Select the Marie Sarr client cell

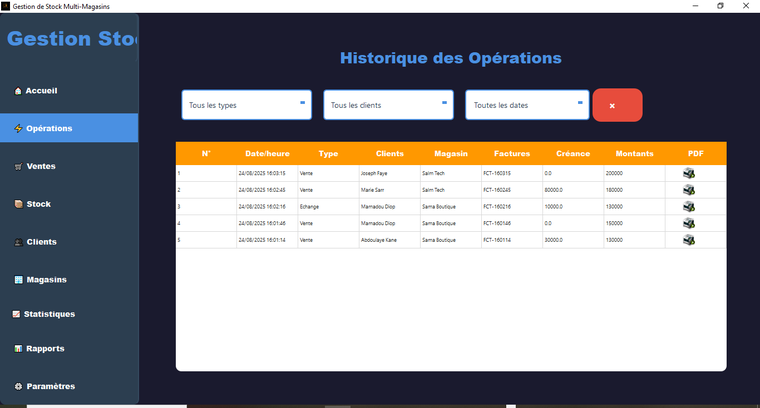(x=372, y=190)
